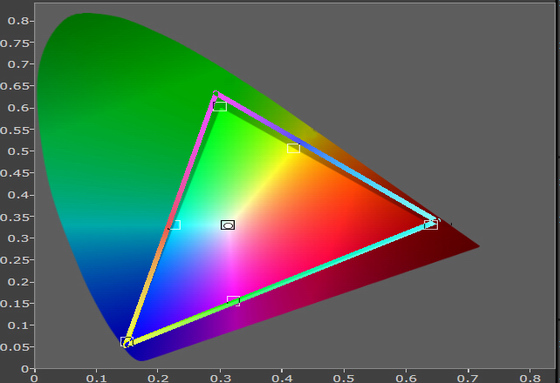Click the 0.75 label on vertical axis
The height and width of the screenshot is (383, 560).
click(14, 43)
